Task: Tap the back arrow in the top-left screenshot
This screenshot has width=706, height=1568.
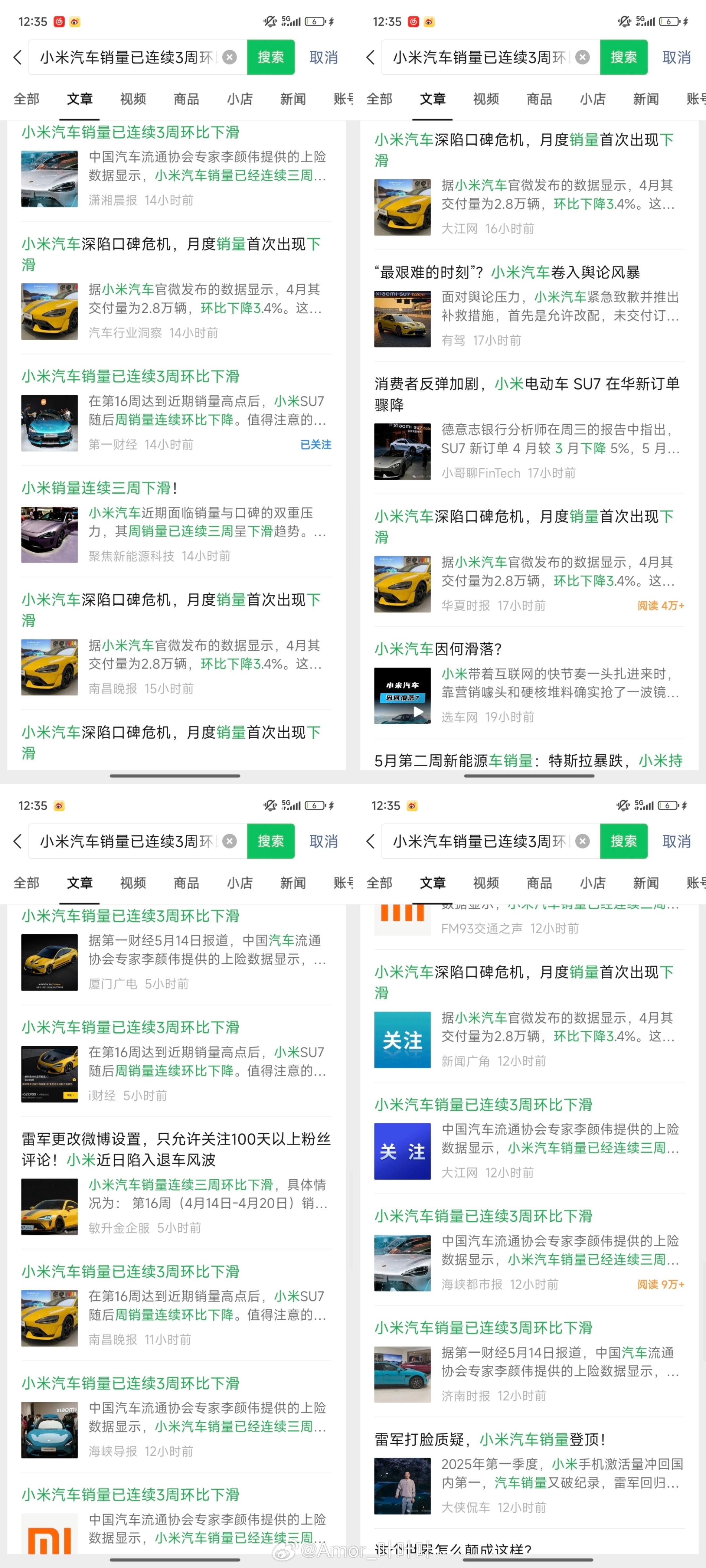Action: [x=17, y=57]
